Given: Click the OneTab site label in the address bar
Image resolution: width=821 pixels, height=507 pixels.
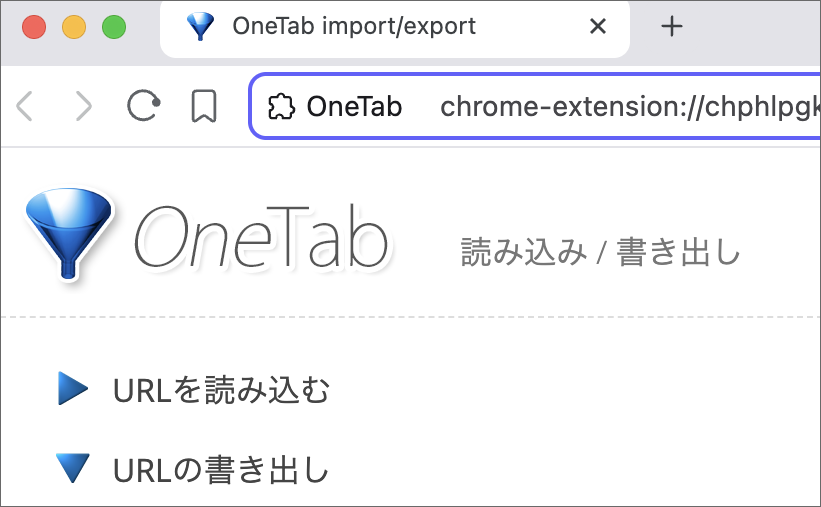Looking at the screenshot, I should tap(354, 106).
